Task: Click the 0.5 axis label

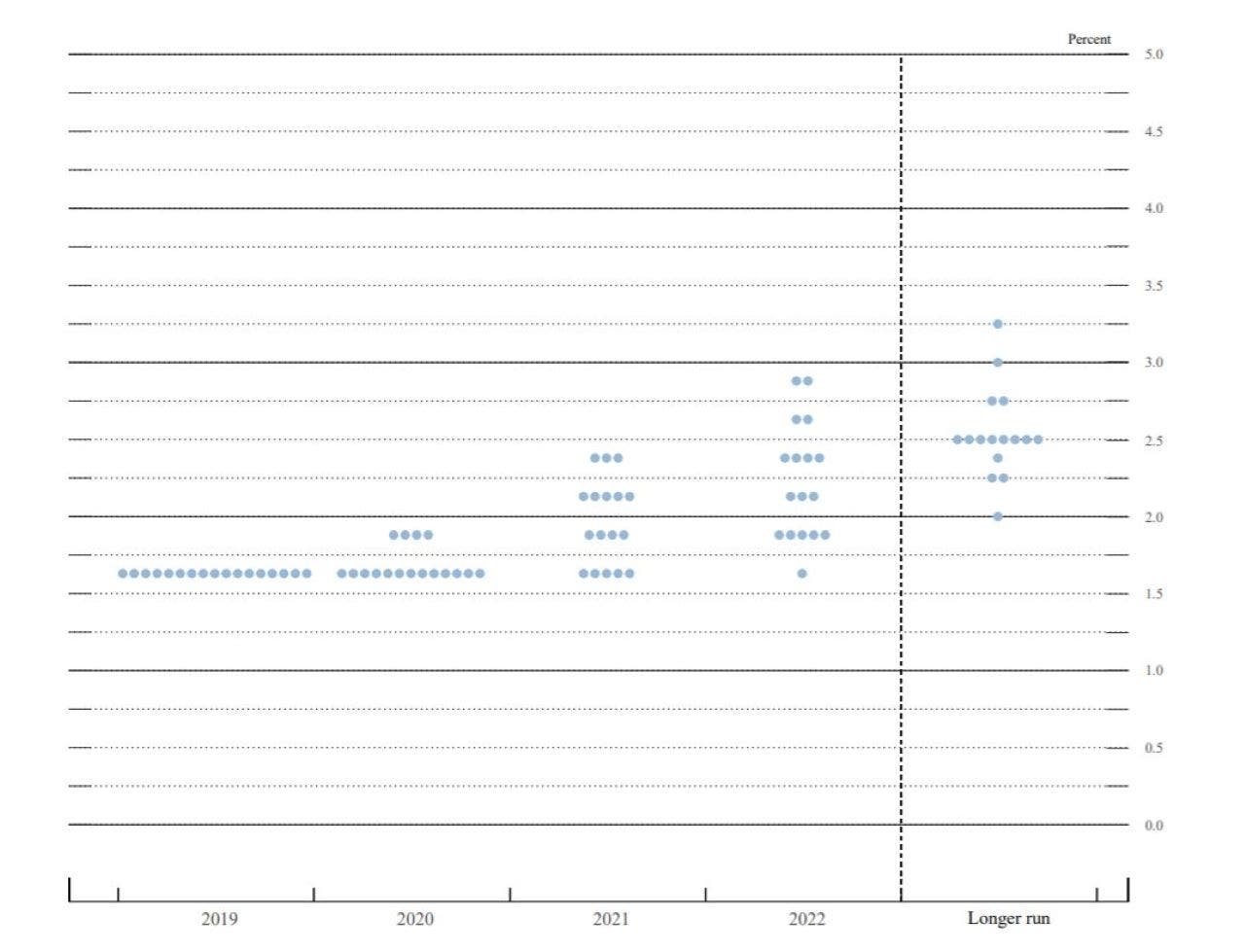Action: tap(1154, 748)
